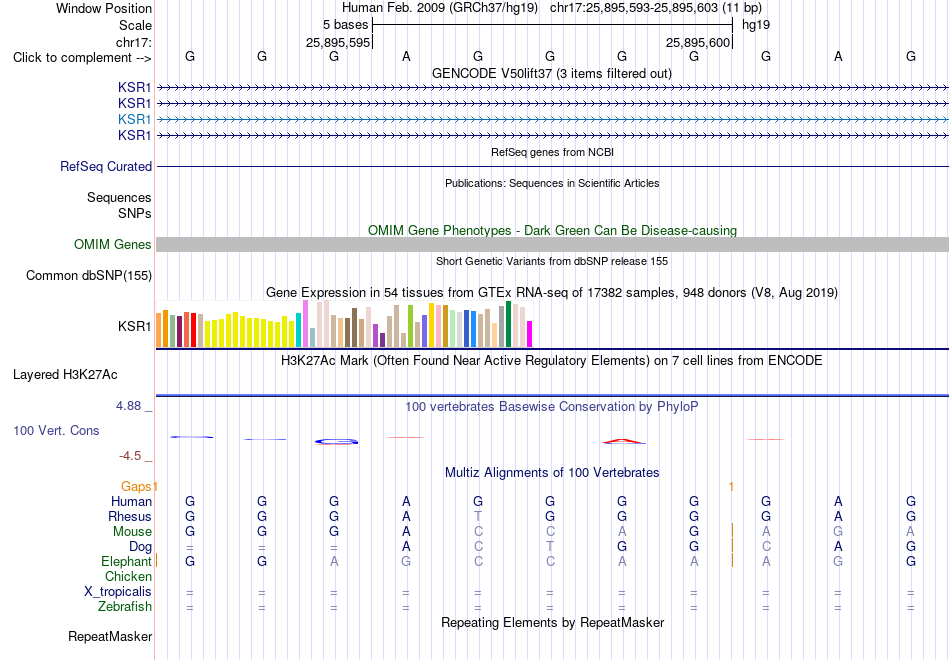
Task: Click the -4.5 lower scale value
Action: coord(130,456)
